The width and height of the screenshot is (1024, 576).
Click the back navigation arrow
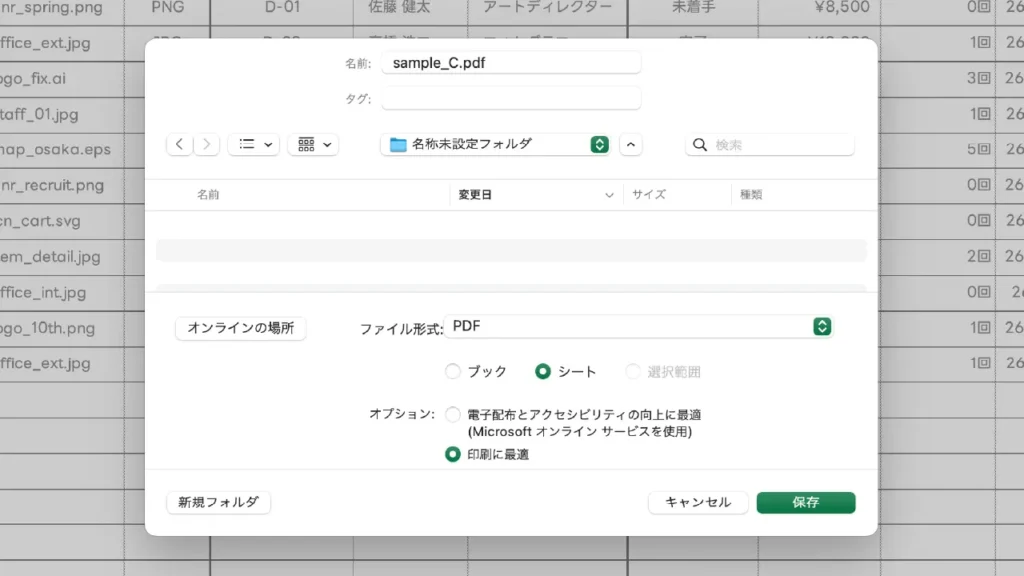[180, 145]
